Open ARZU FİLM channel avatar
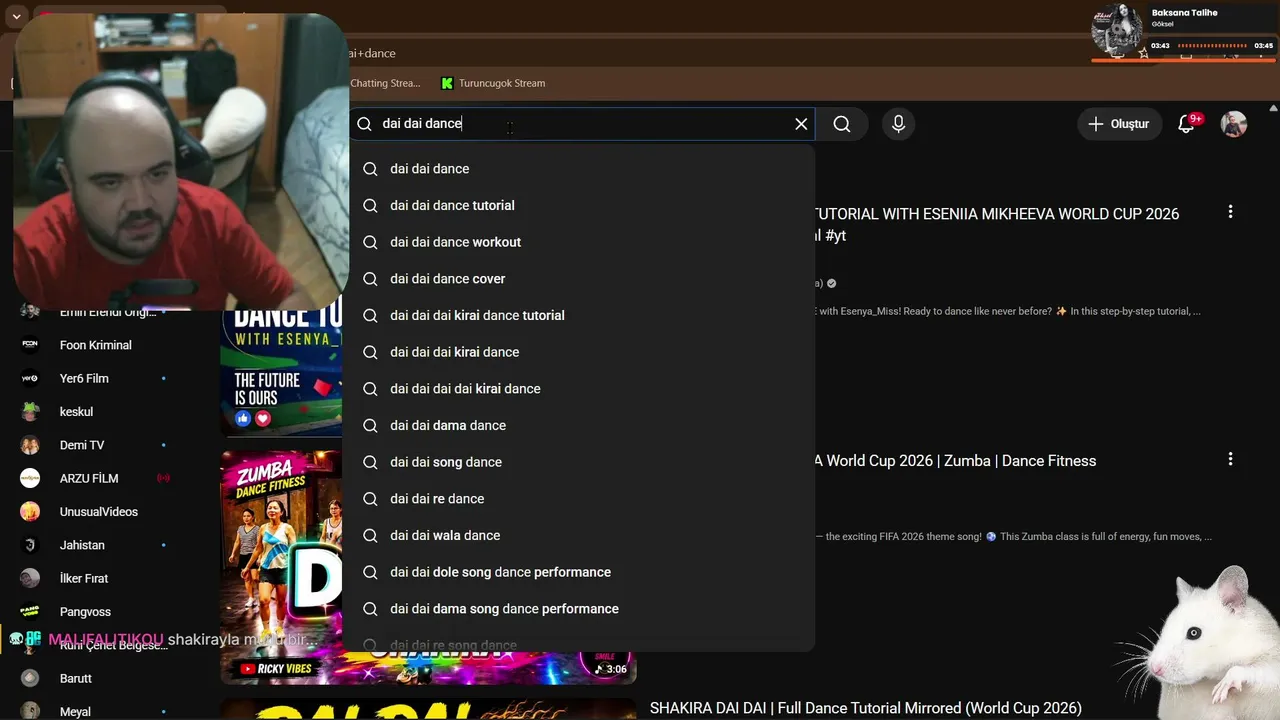 [30, 478]
